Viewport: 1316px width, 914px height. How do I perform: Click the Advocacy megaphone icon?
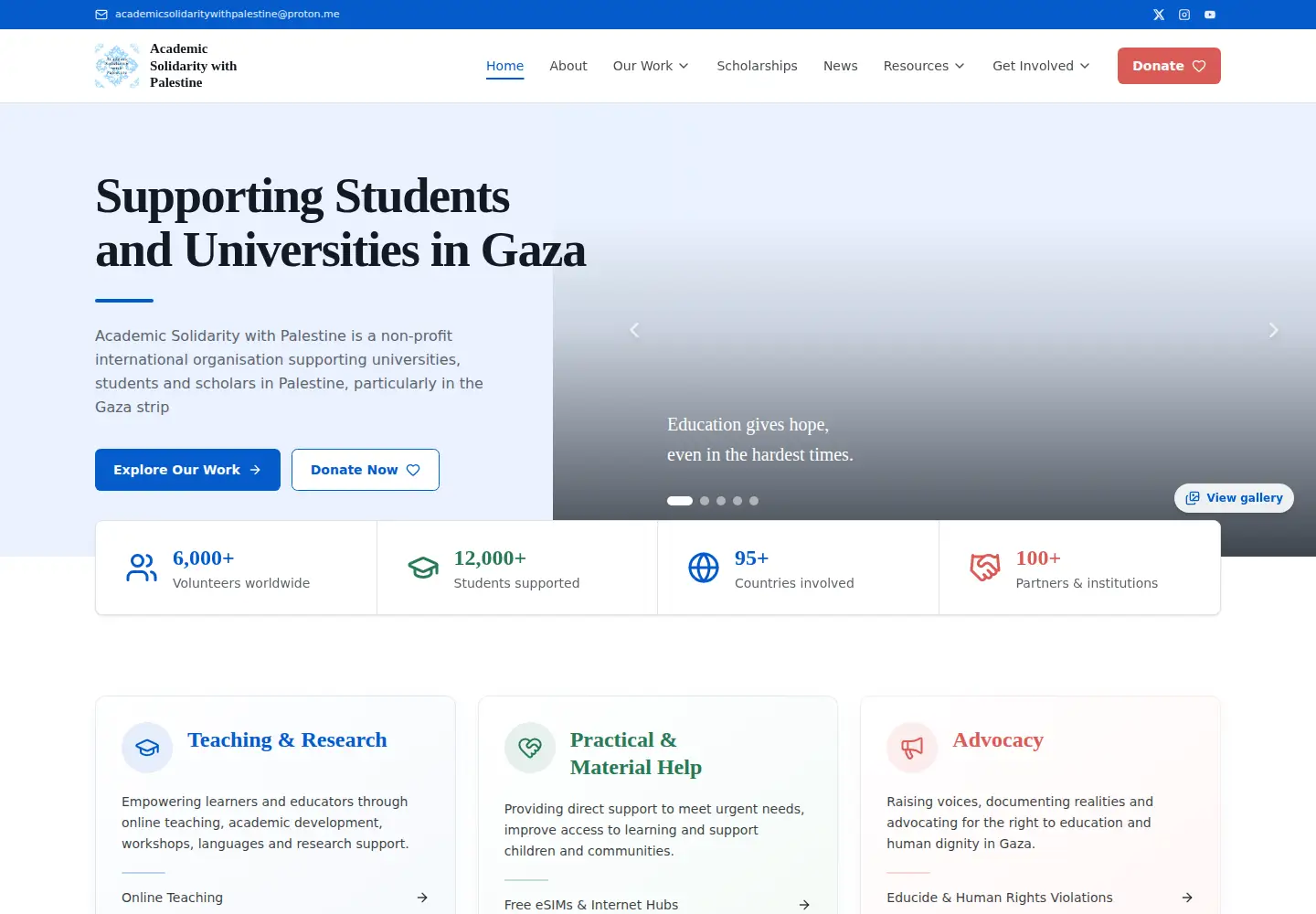tap(912, 748)
